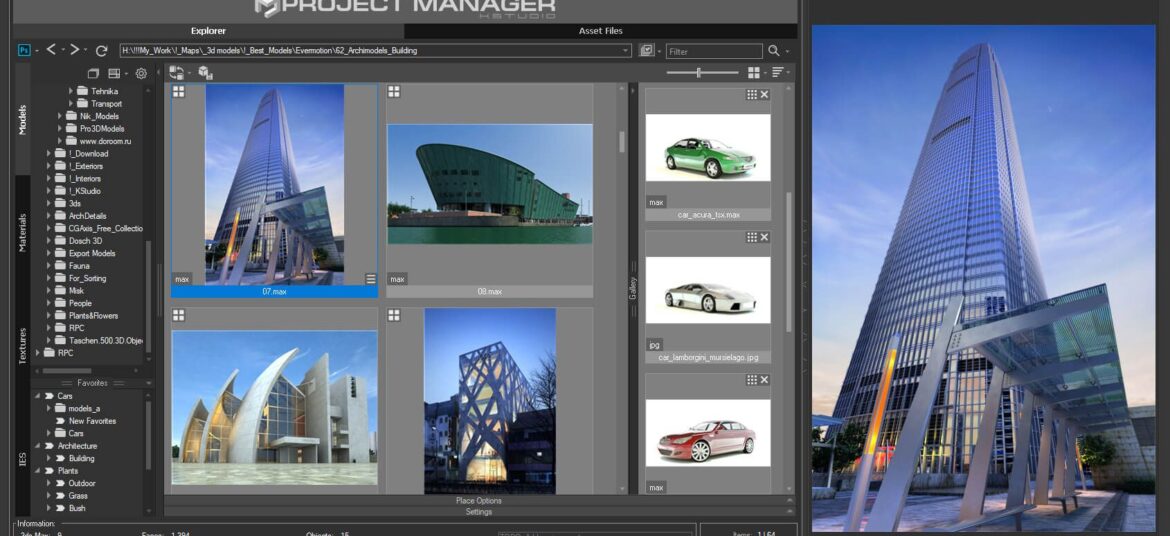
Task: Expand the Nik_Models folder
Action: tap(60, 116)
